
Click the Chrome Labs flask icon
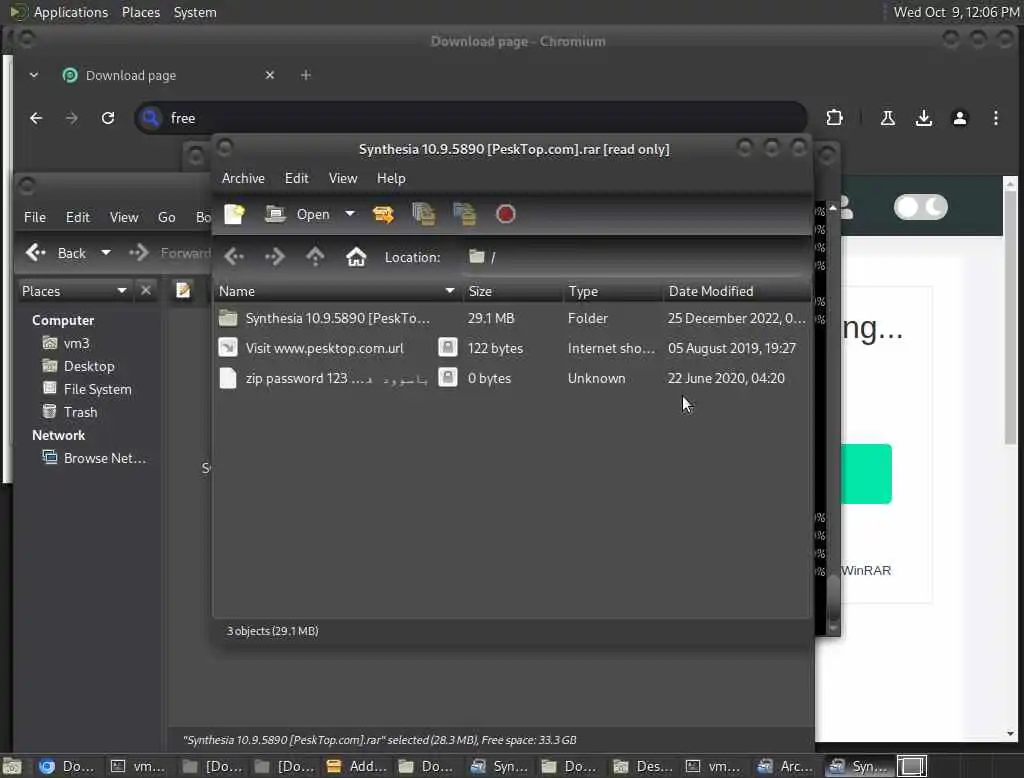pyautogui.click(x=888, y=118)
